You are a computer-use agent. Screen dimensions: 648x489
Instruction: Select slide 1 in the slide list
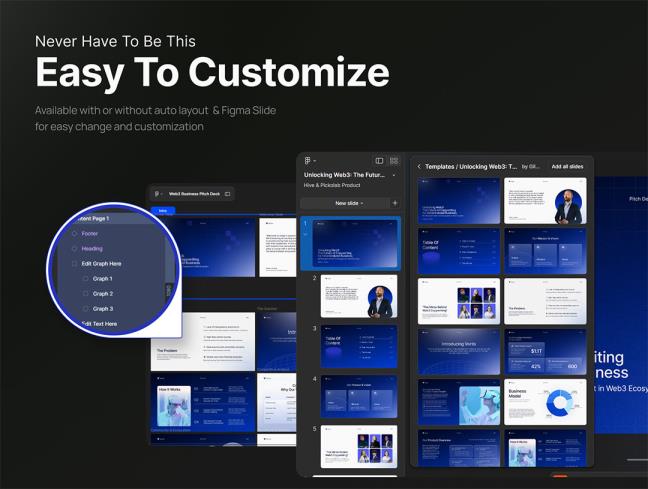tap(358, 244)
